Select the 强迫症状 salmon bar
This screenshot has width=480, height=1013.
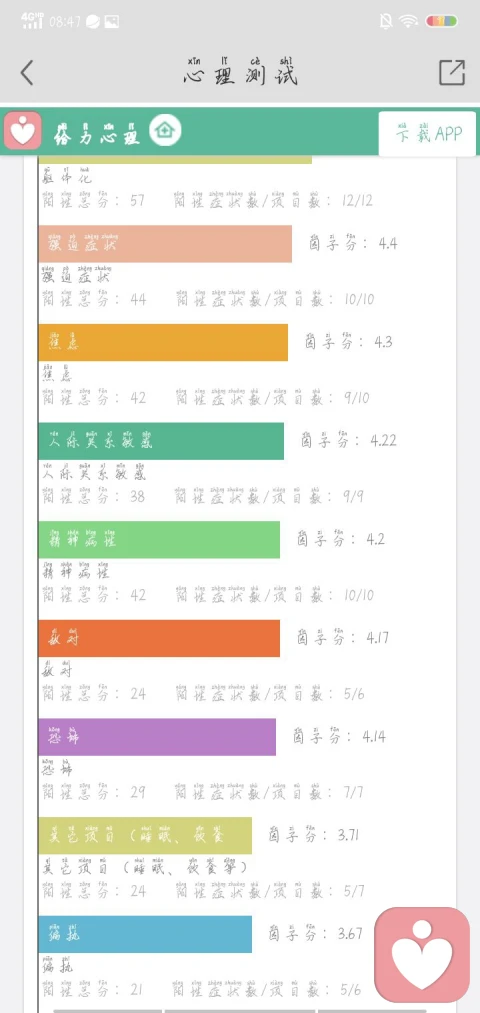pos(165,244)
